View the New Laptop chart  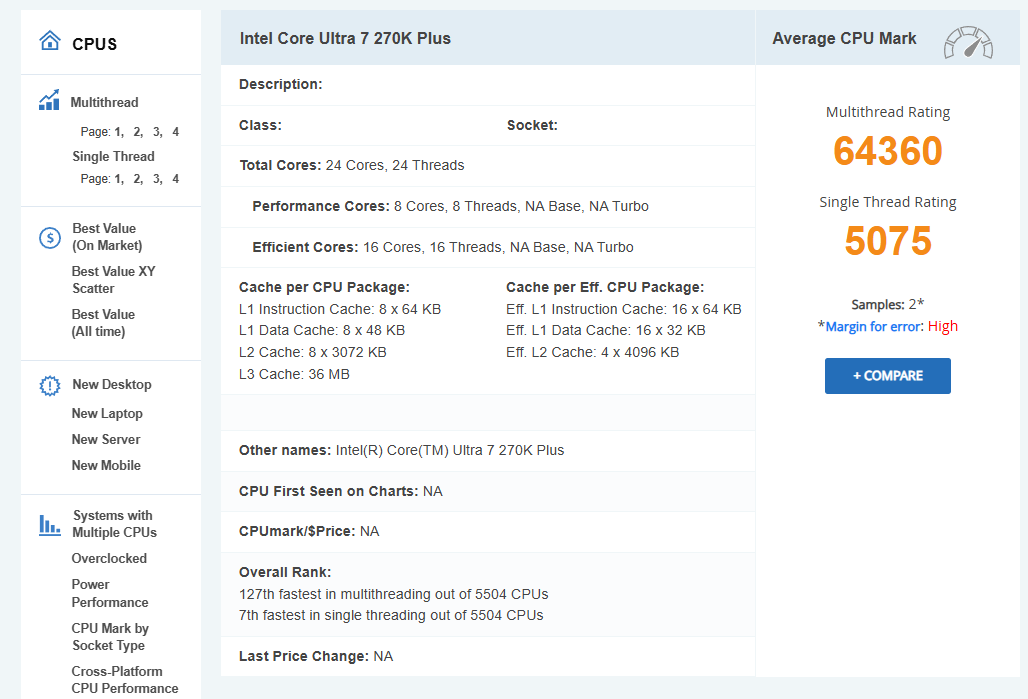(x=107, y=413)
